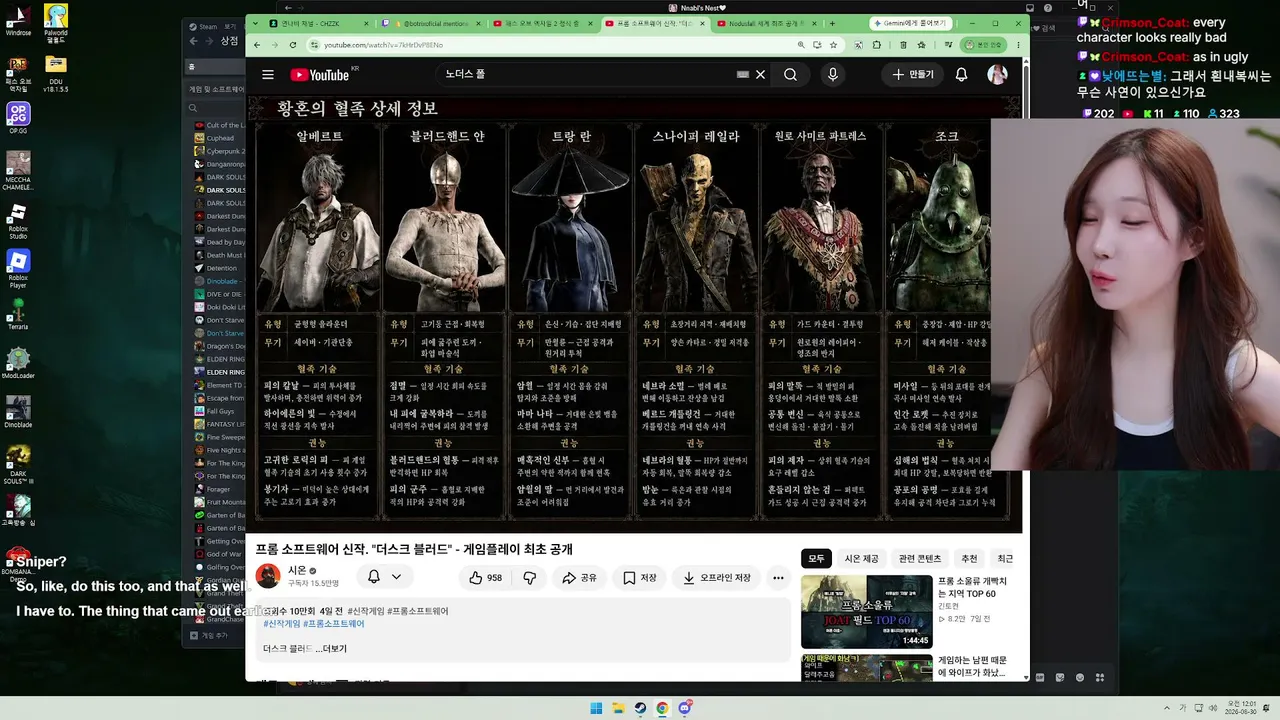The image size is (1280, 720).
Task: Launch Roblox Studio shortcut
Action: coord(18,220)
